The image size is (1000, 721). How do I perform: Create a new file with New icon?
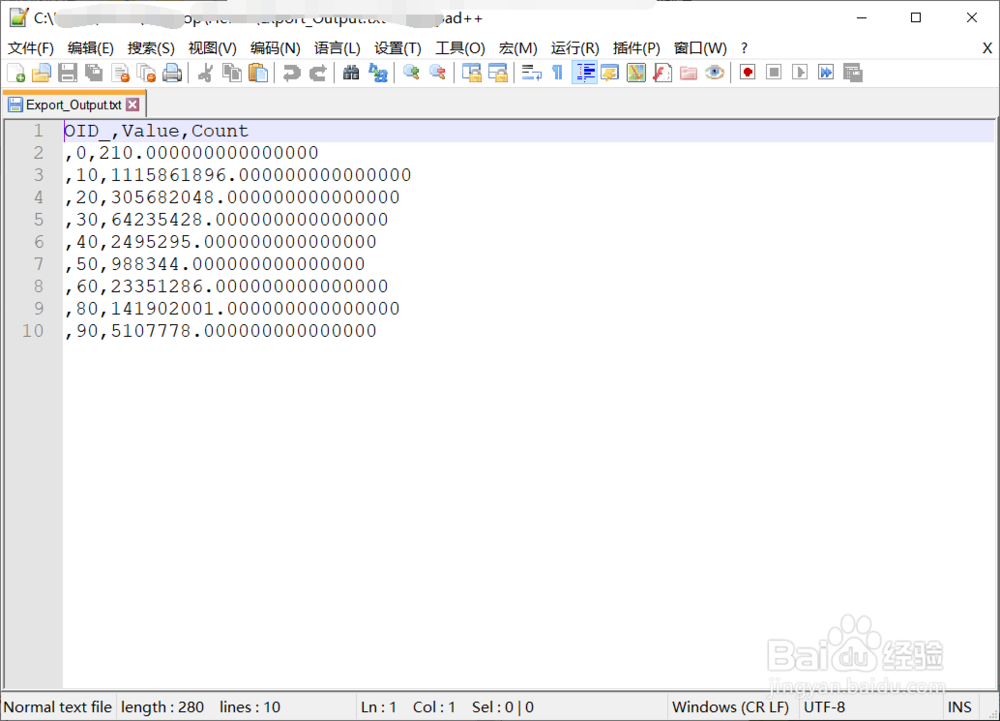click(16, 73)
